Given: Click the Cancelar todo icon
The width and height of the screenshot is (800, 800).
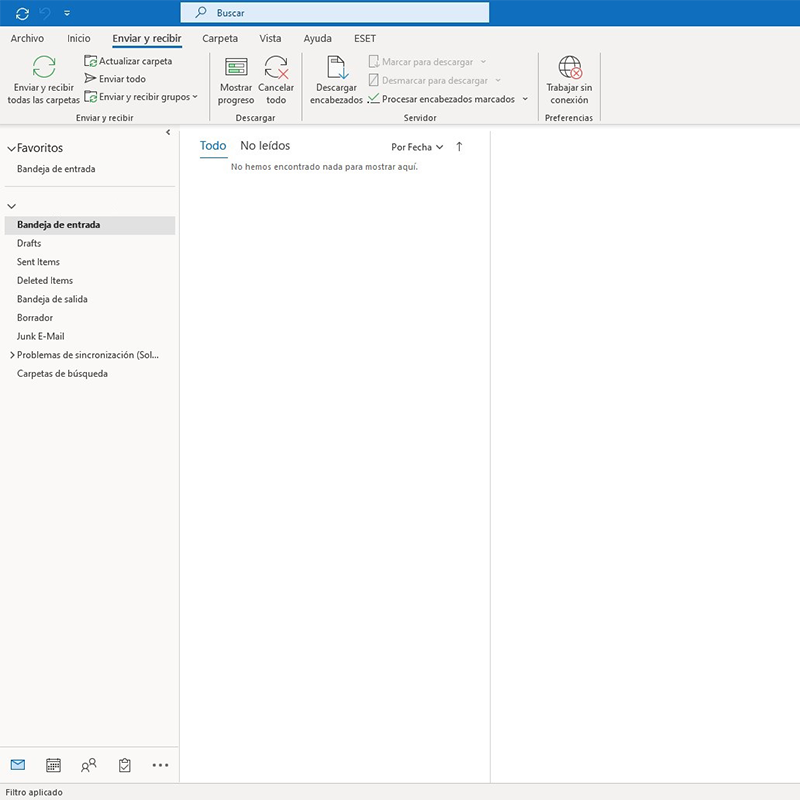Looking at the screenshot, I should [276, 68].
